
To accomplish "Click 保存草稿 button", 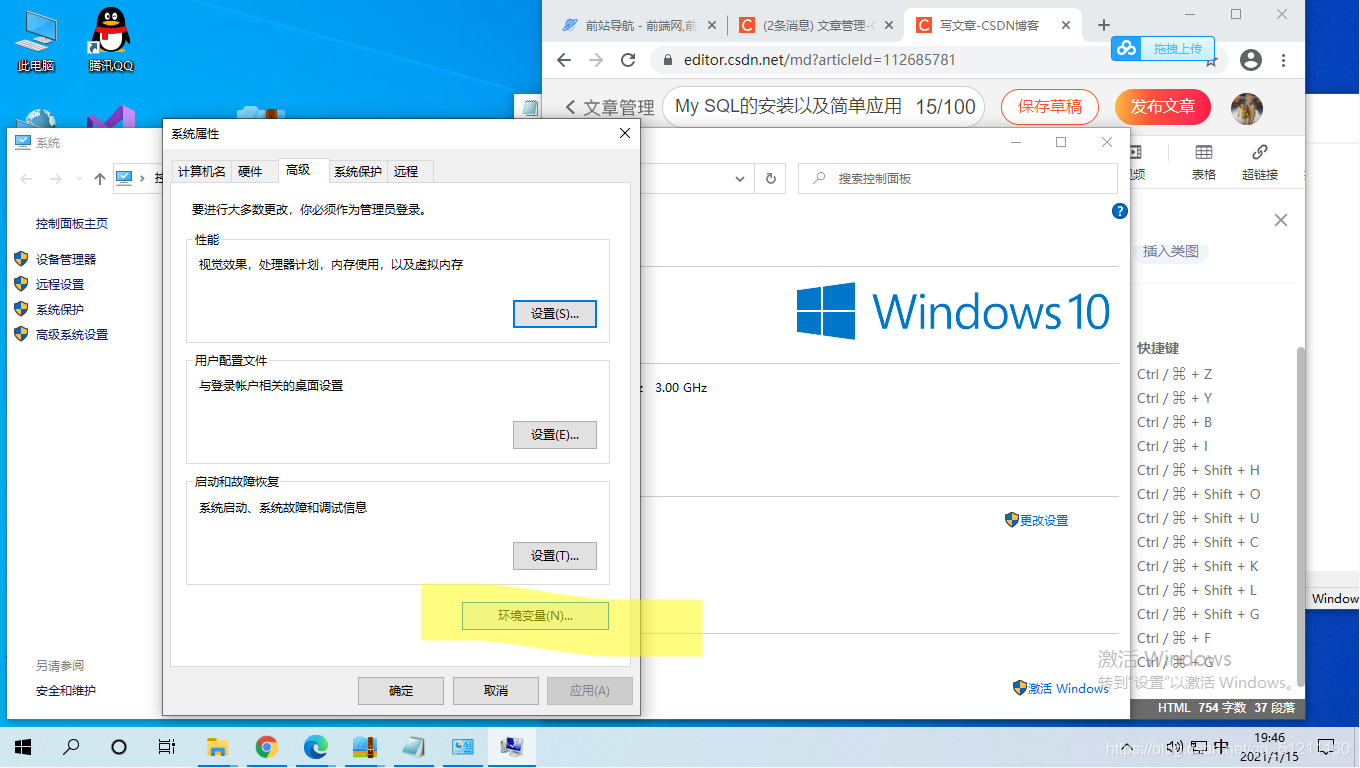I will coord(1050,107).
